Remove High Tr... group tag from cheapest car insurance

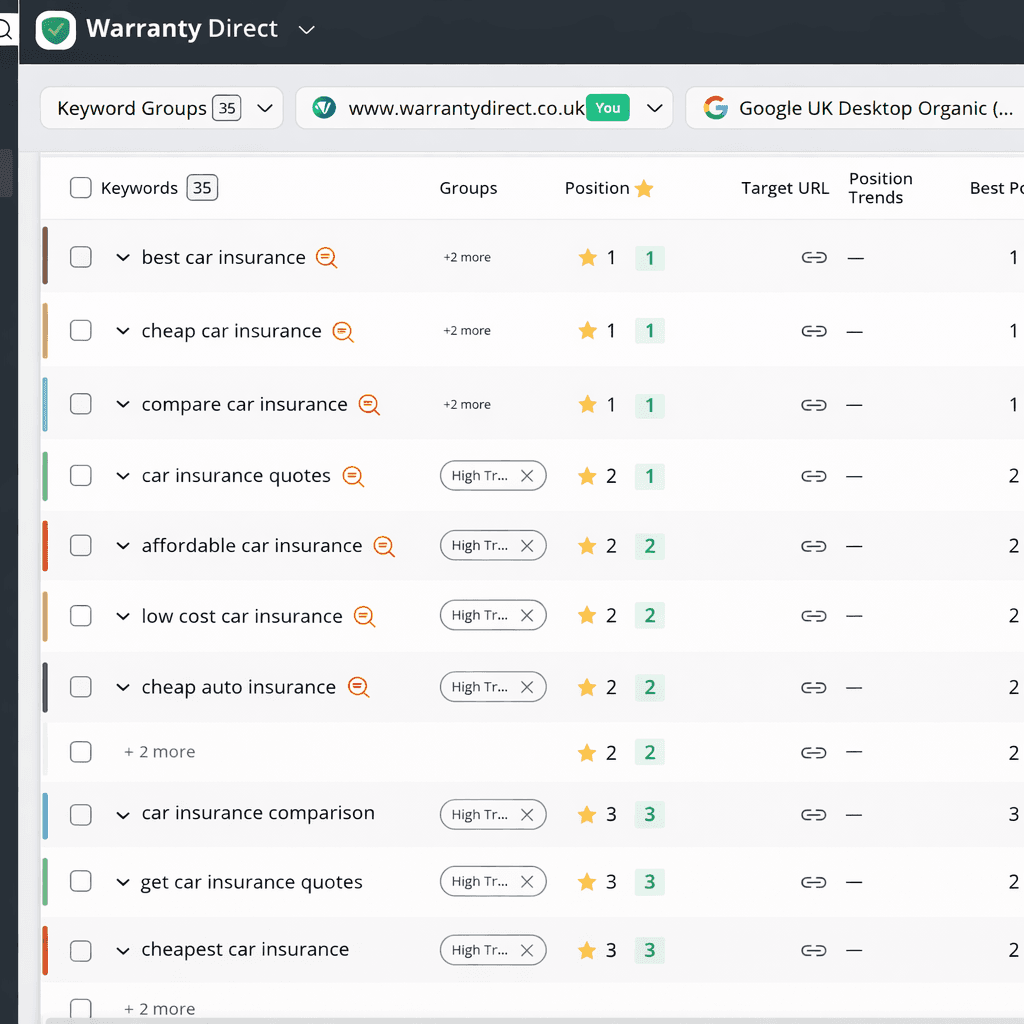527,951
